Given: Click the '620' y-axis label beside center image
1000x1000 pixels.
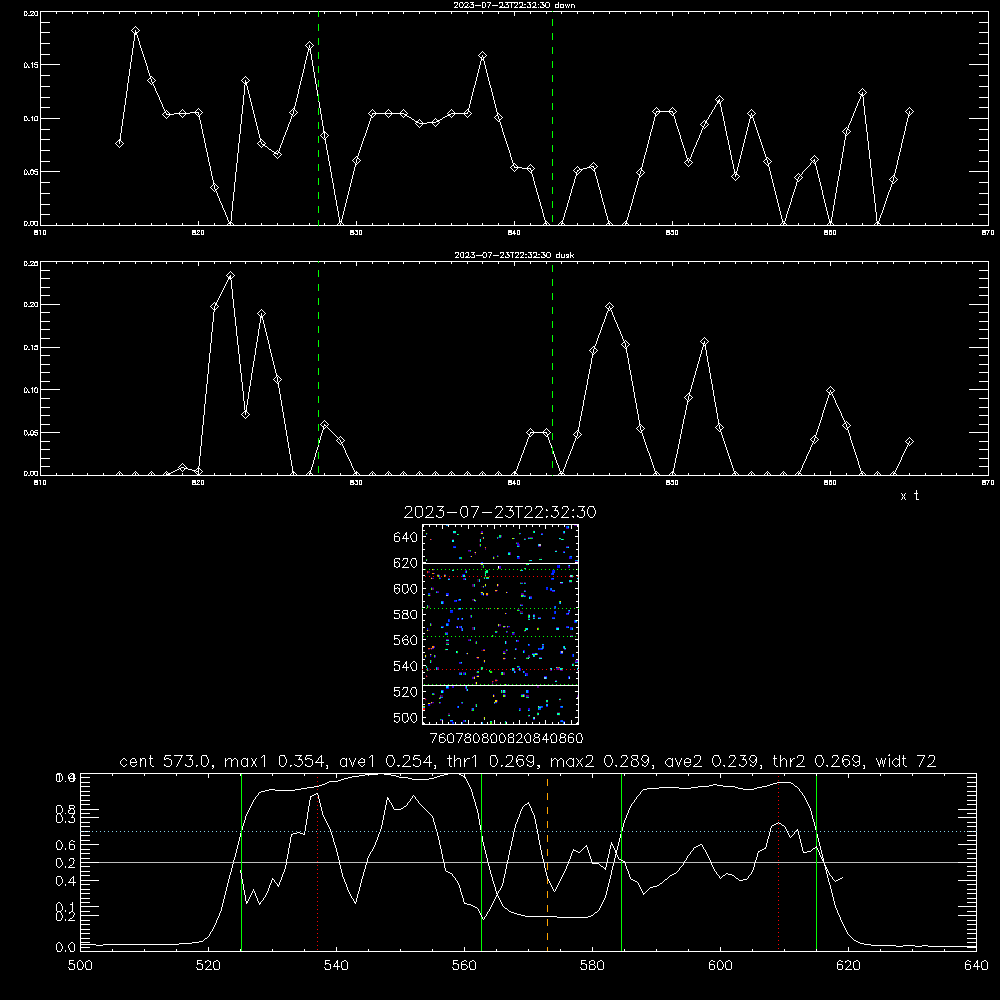Looking at the screenshot, I should (x=406, y=563).
